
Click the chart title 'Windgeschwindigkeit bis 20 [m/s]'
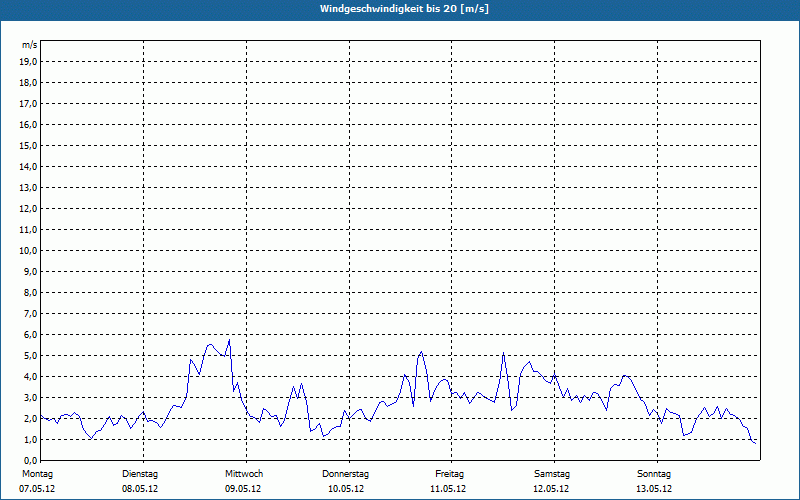coord(404,9)
